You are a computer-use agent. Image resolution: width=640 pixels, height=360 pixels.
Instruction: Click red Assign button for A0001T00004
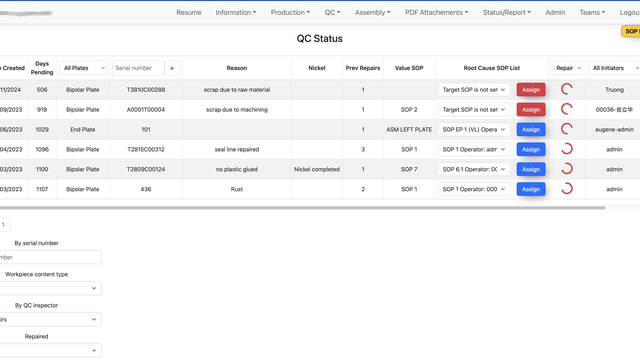531,110
